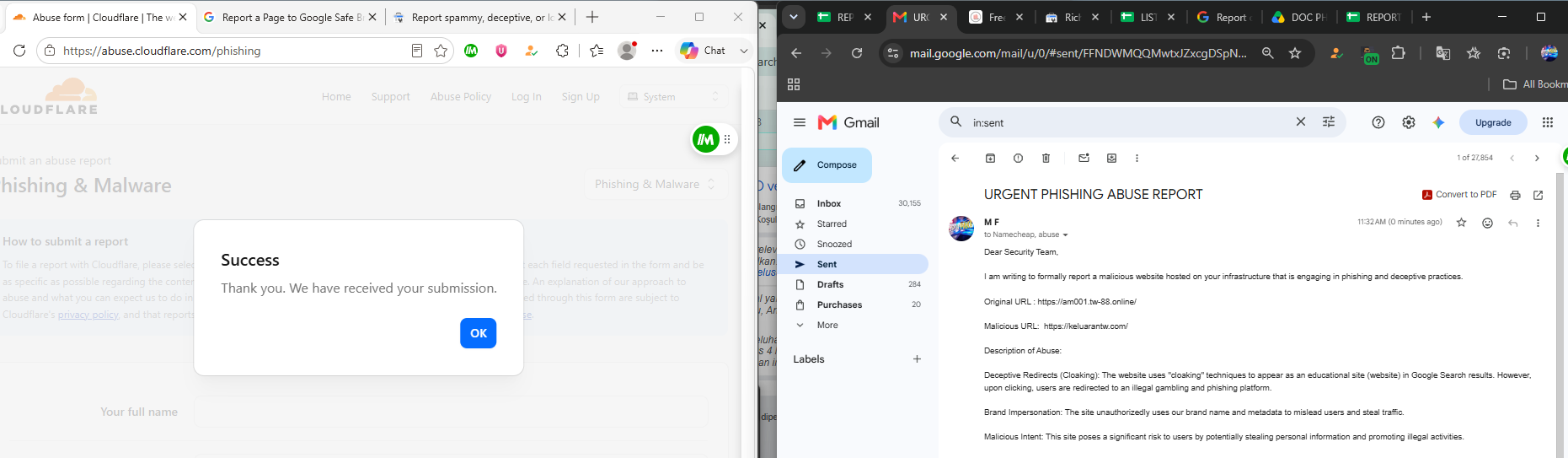This screenshot has width=1568, height=458.
Task: Click the ON extension icon in Chrome
Action: [1370, 55]
